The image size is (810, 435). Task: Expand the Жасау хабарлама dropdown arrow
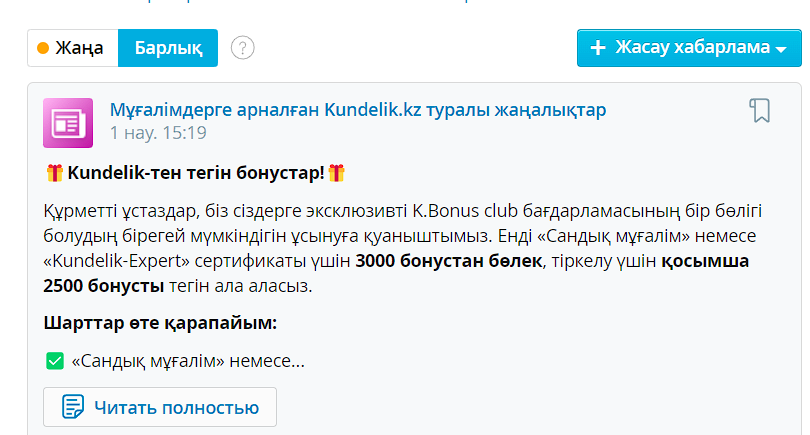pyautogui.click(x=780, y=49)
